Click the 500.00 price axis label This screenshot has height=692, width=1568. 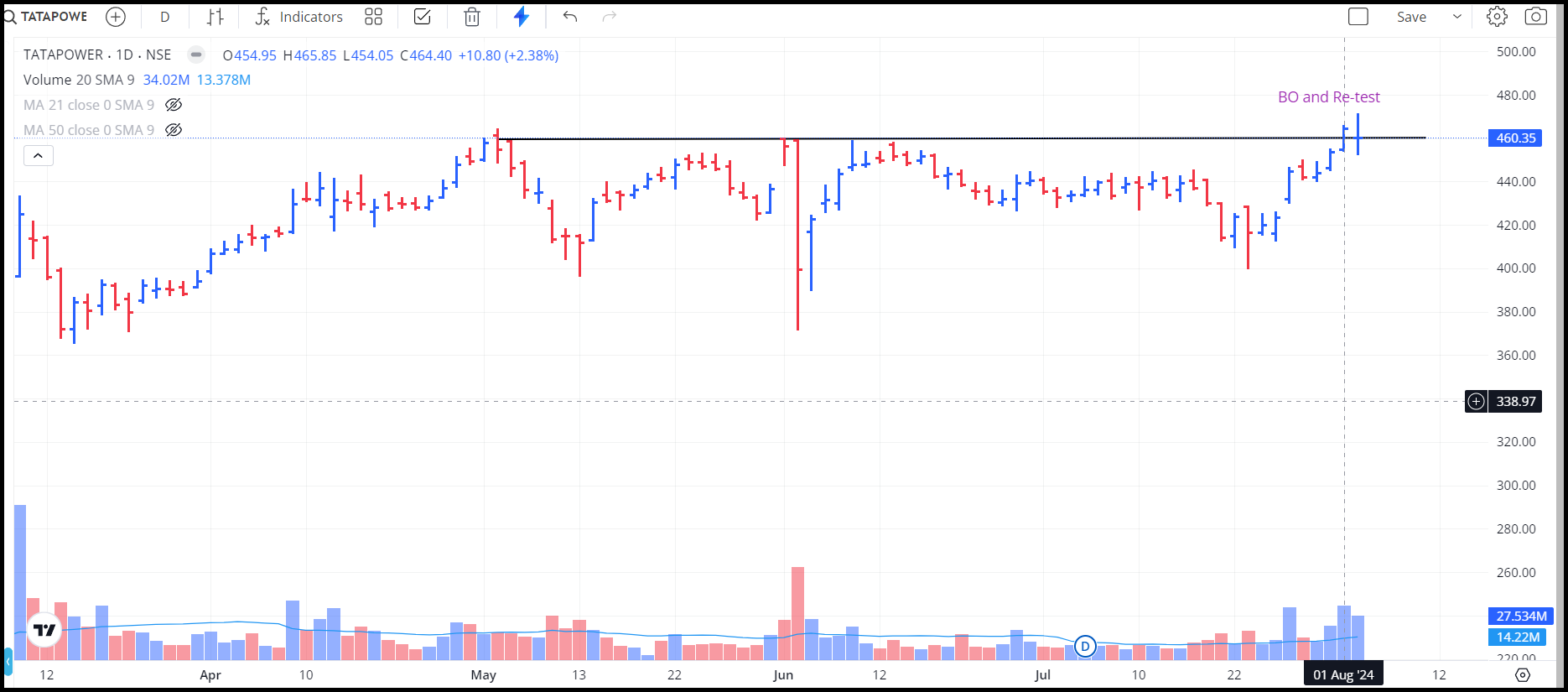1516,52
